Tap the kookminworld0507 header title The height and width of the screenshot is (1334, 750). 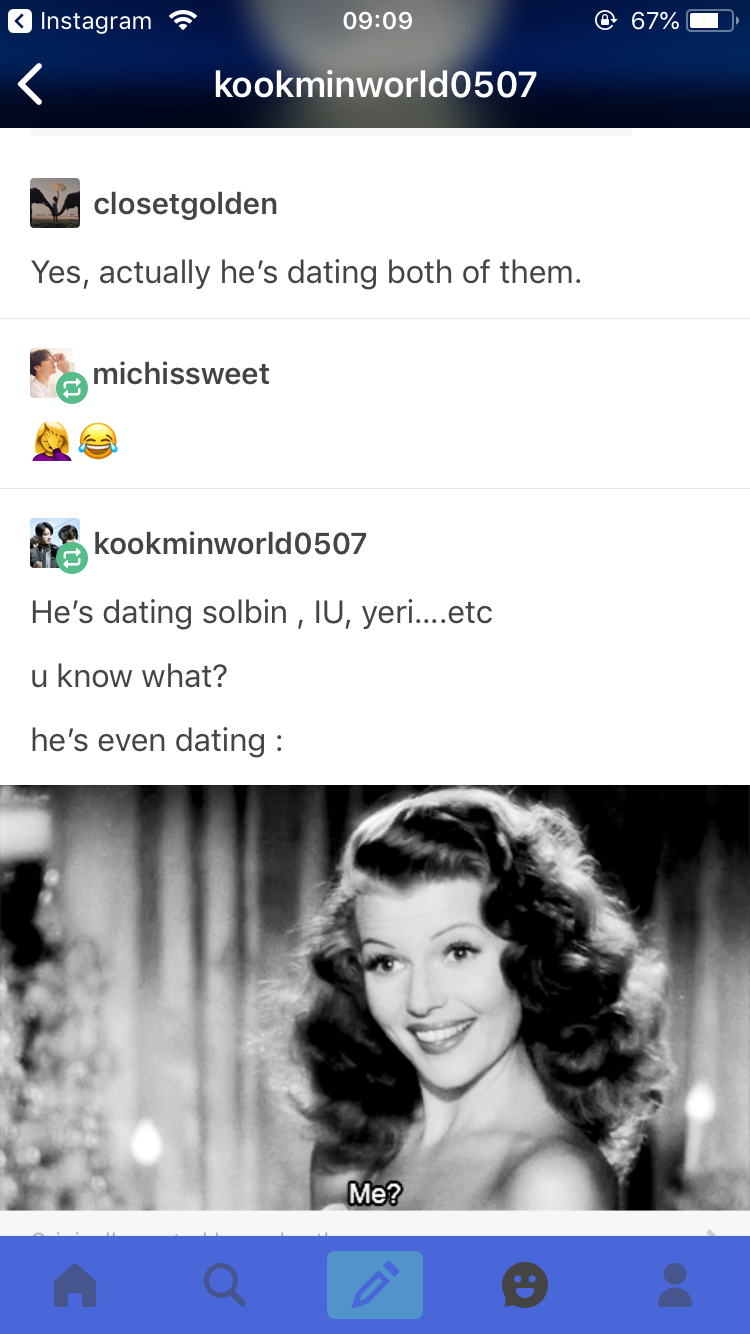pyautogui.click(x=375, y=85)
